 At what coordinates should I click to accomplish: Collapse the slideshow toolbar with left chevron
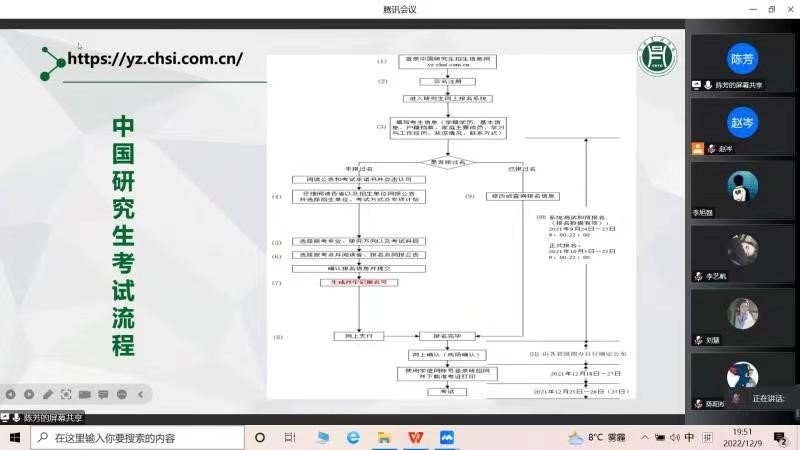(x=139, y=394)
